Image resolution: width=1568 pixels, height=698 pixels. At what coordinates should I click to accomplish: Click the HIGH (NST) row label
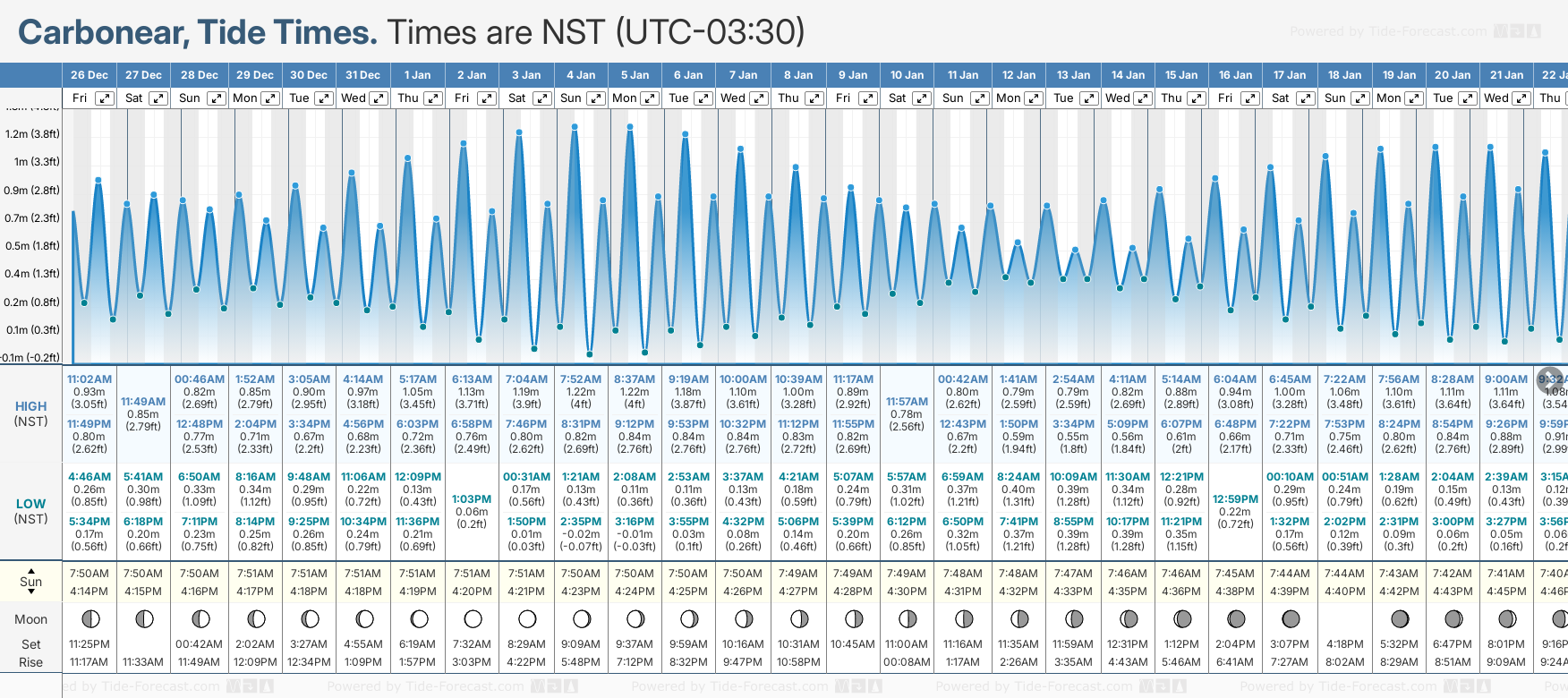click(x=31, y=413)
